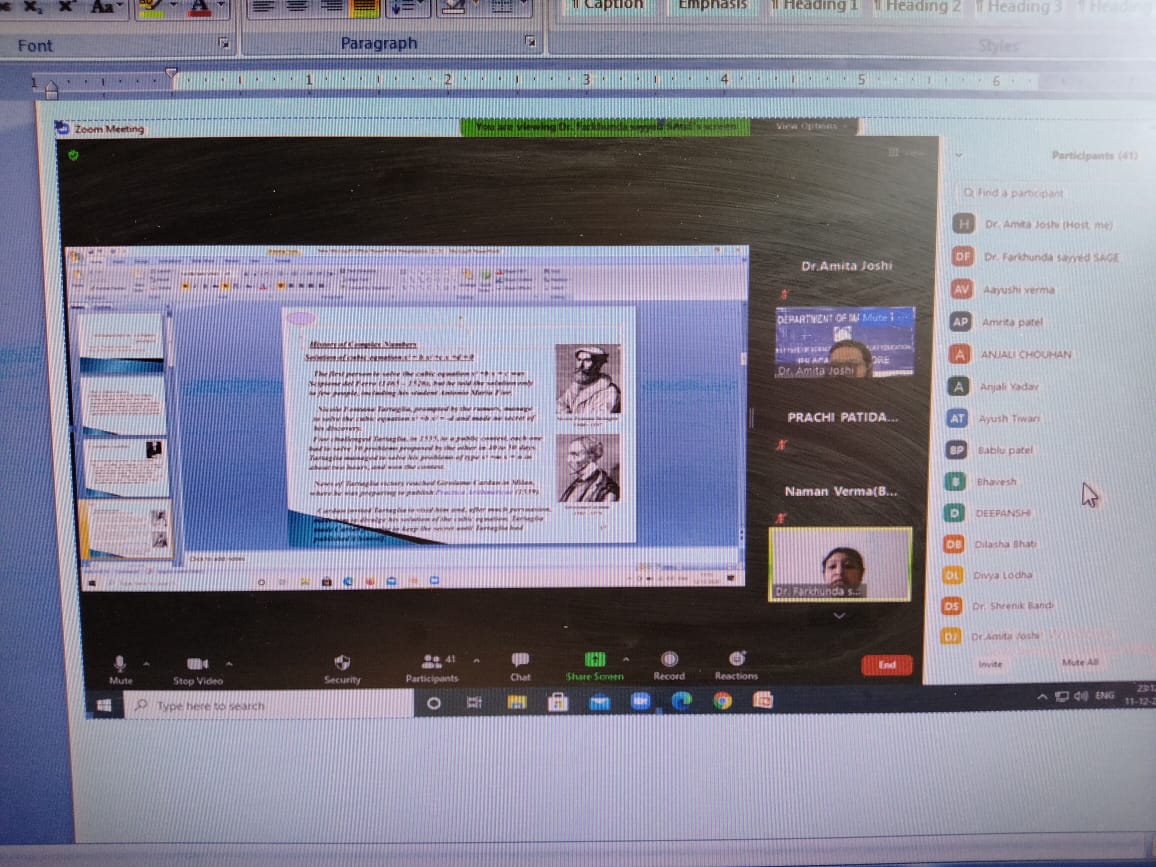Image resolution: width=1156 pixels, height=867 pixels.
Task: Click the Invite button in Participants panel
Action: pyautogui.click(x=990, y=664)
